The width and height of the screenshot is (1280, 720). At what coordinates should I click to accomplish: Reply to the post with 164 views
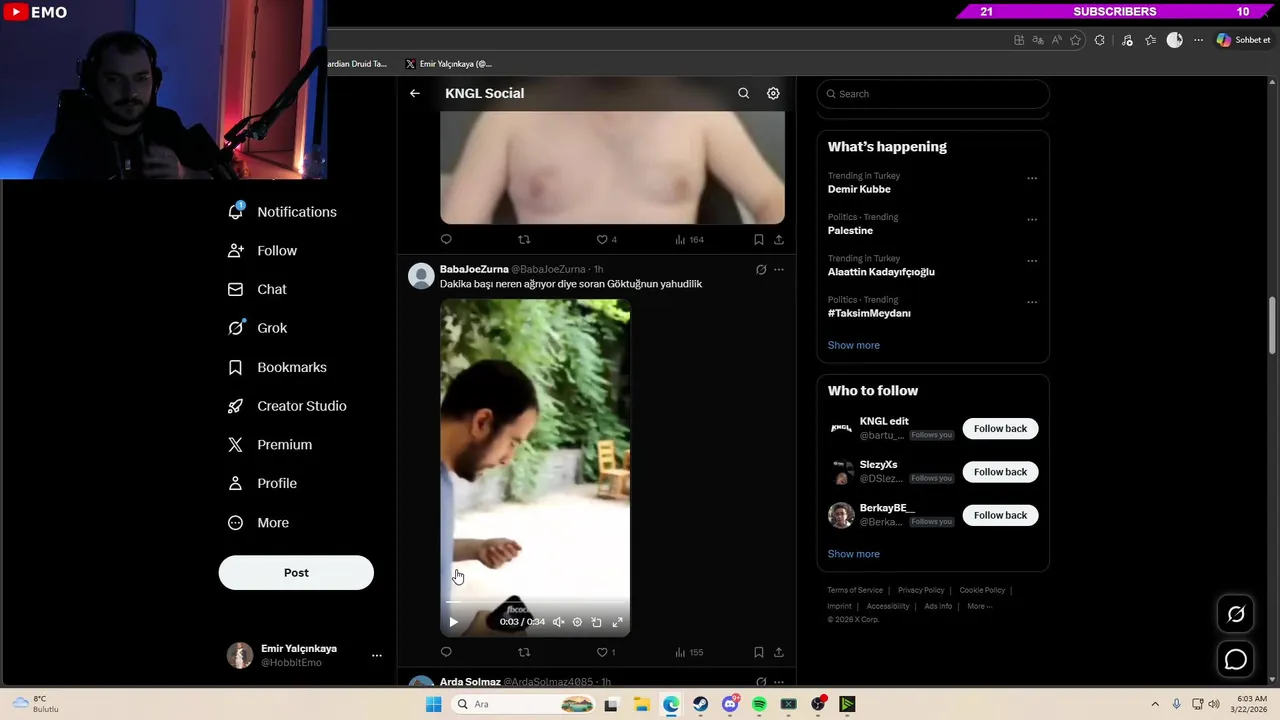click(446, 239)
